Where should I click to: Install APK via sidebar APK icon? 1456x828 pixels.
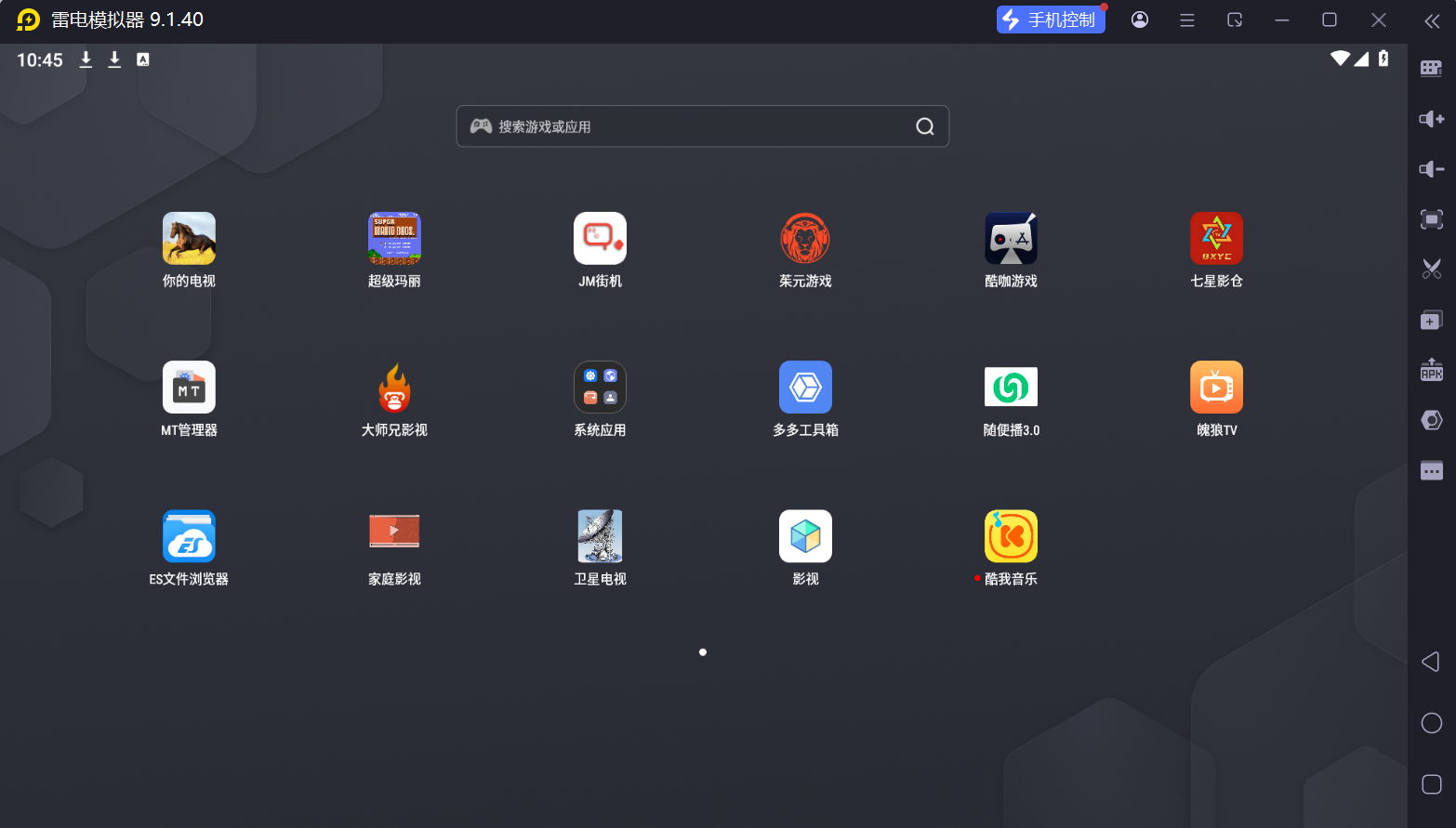1432,370
